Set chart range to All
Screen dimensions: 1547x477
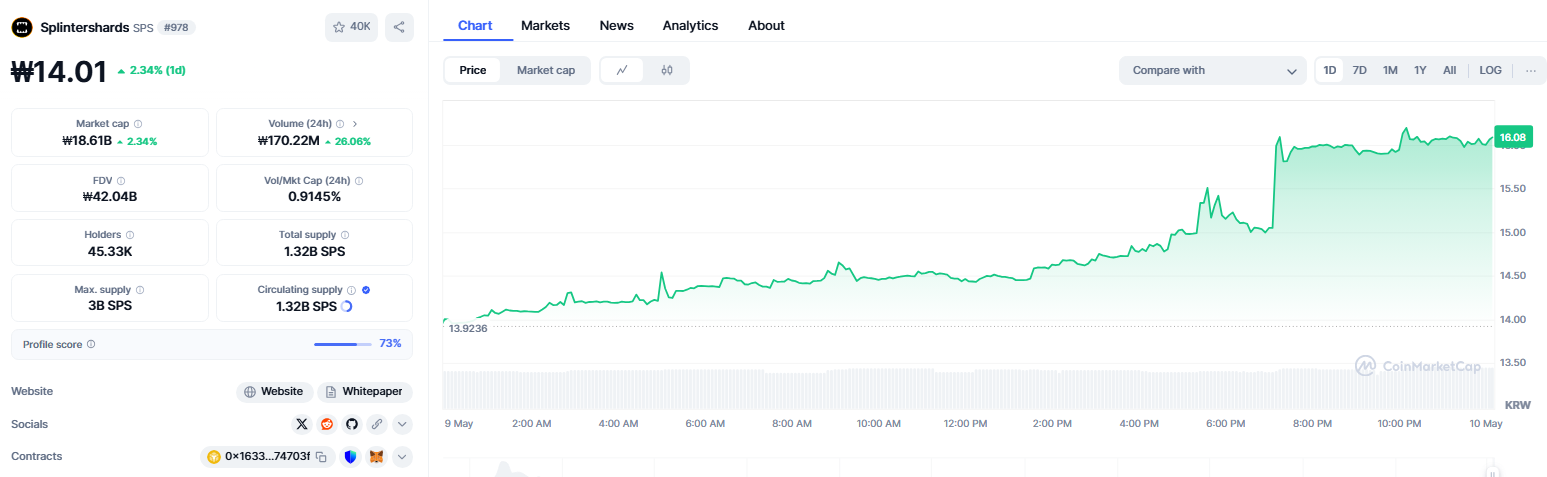coord(1449,70)
